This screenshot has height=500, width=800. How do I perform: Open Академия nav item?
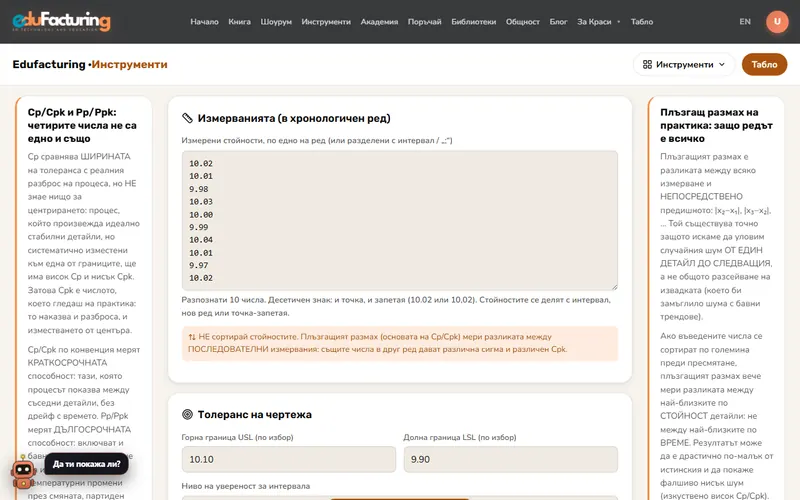[x=379, y=21]
